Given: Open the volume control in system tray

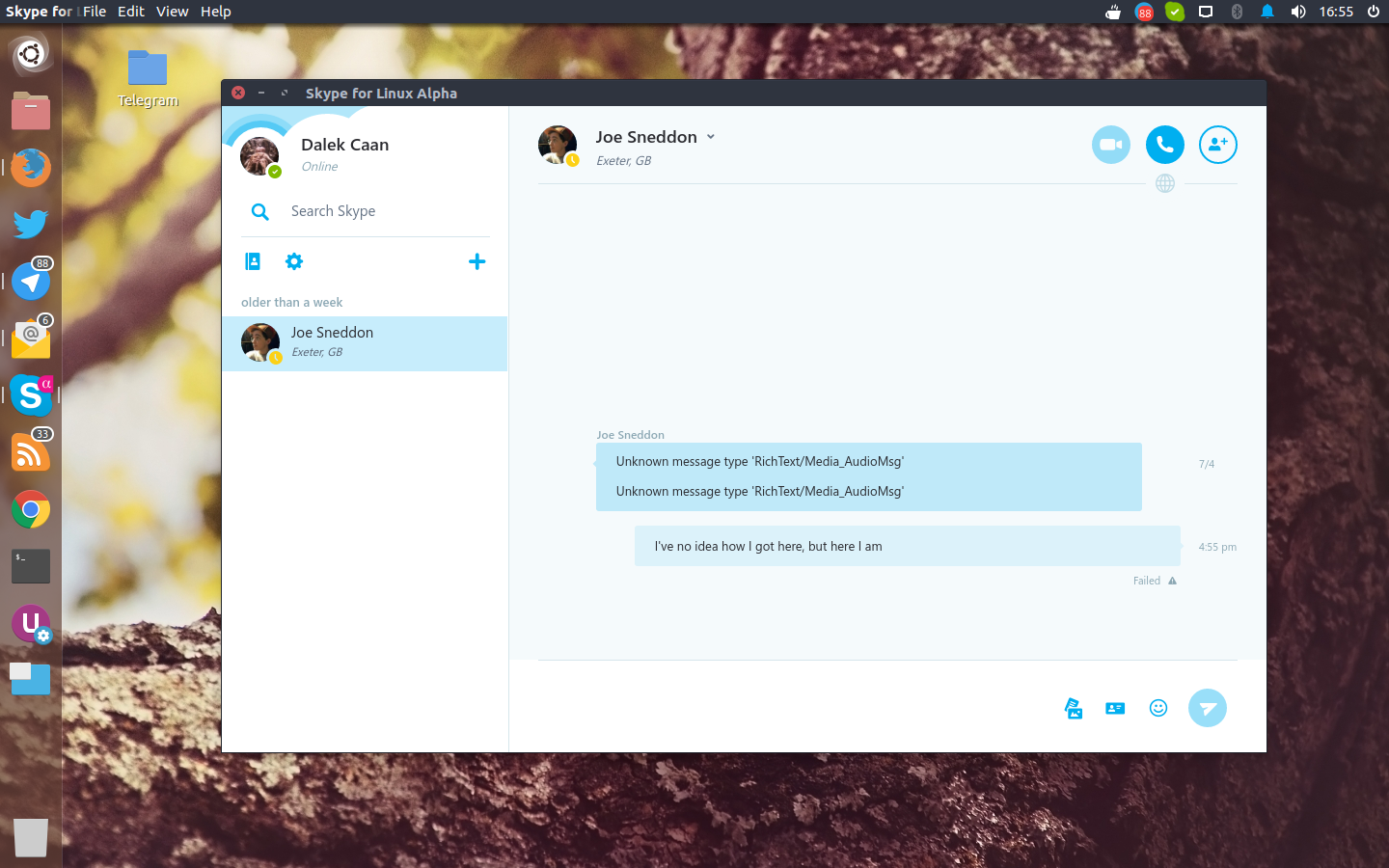Looking at the screenshot, I should click(1298, 12).
